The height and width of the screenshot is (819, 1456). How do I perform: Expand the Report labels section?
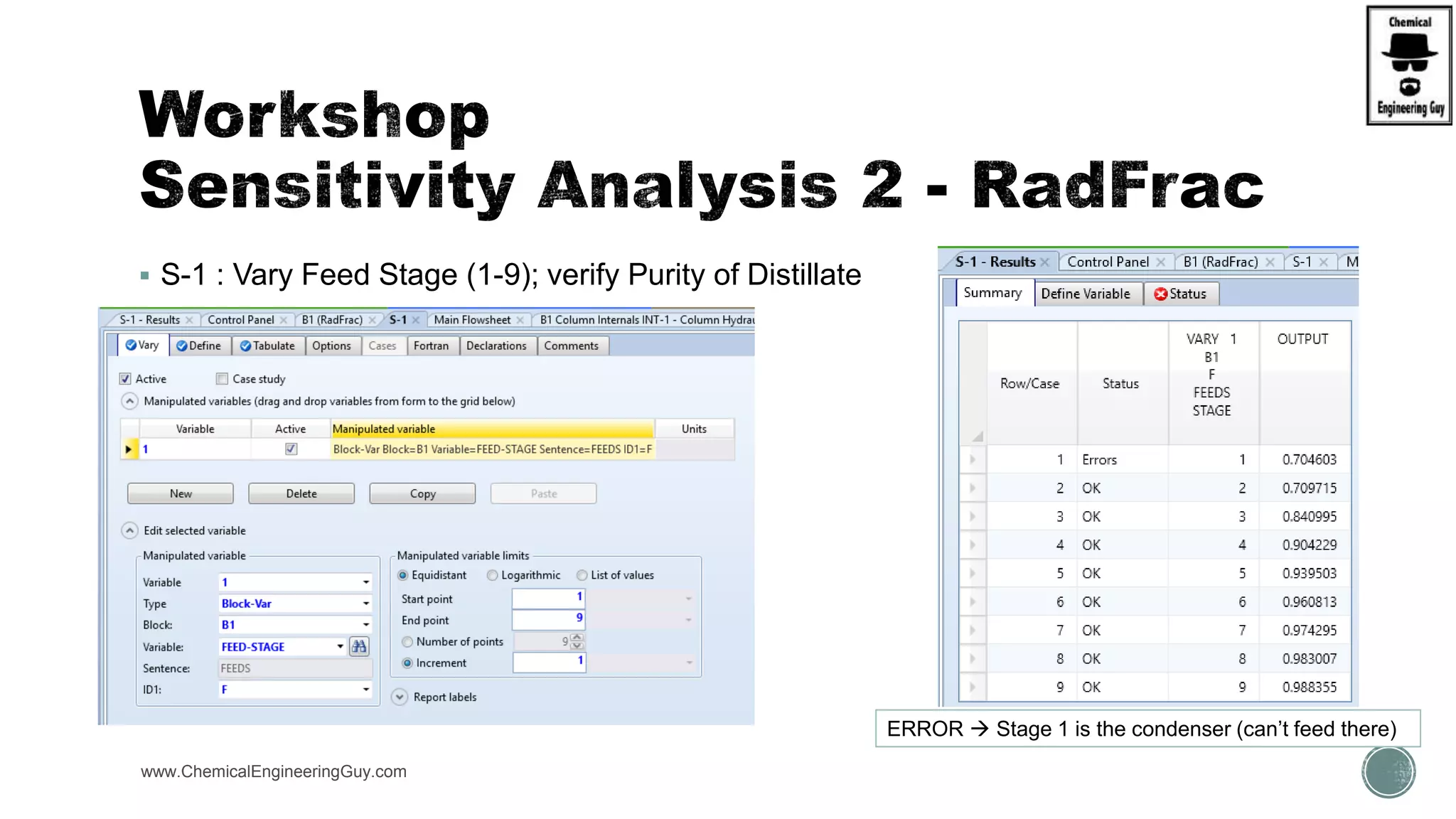click(400, 697)
